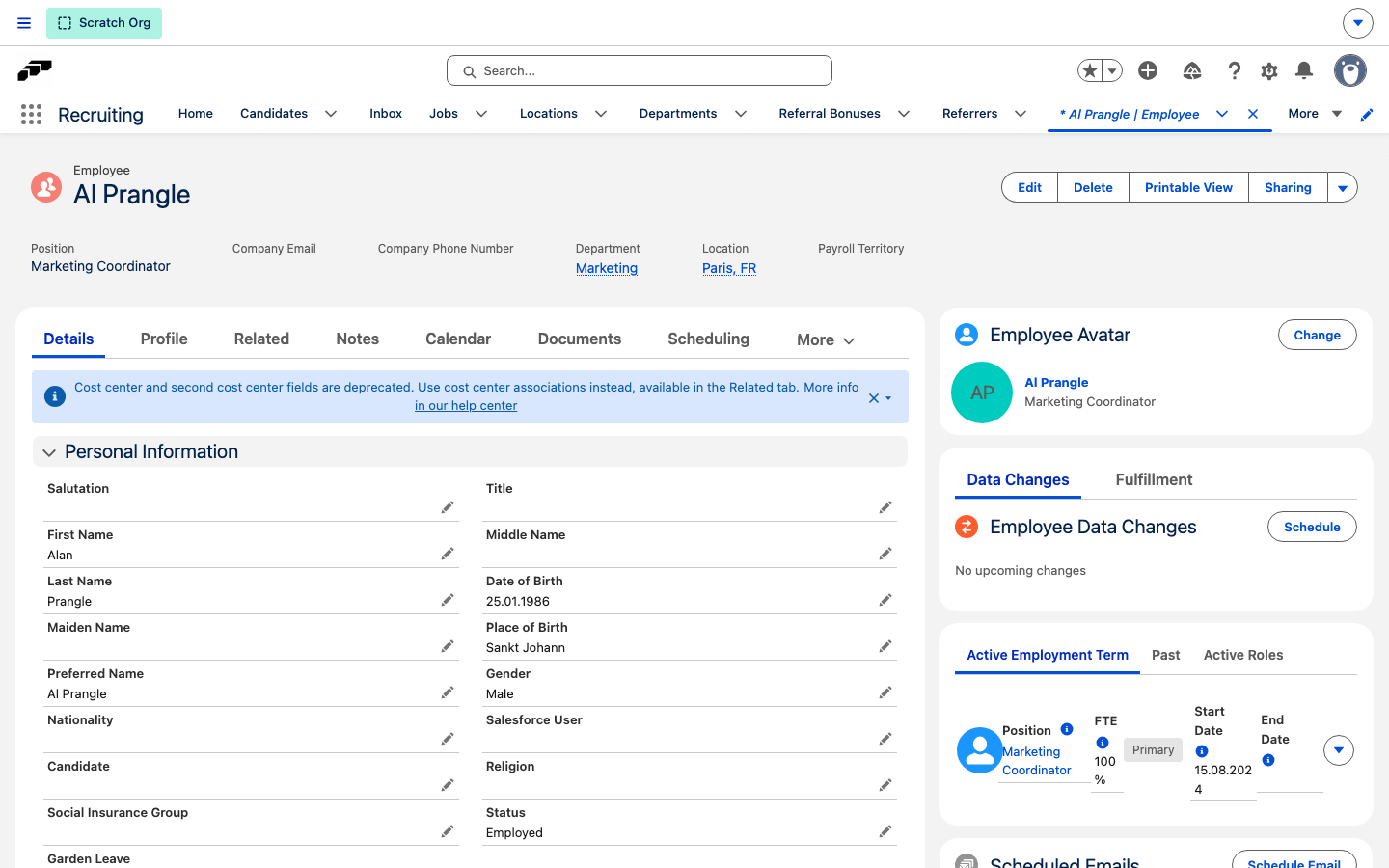Click the AP avatar thumbnail
This screenshot has width=1389, height=868.
click(x=982, y=393)
